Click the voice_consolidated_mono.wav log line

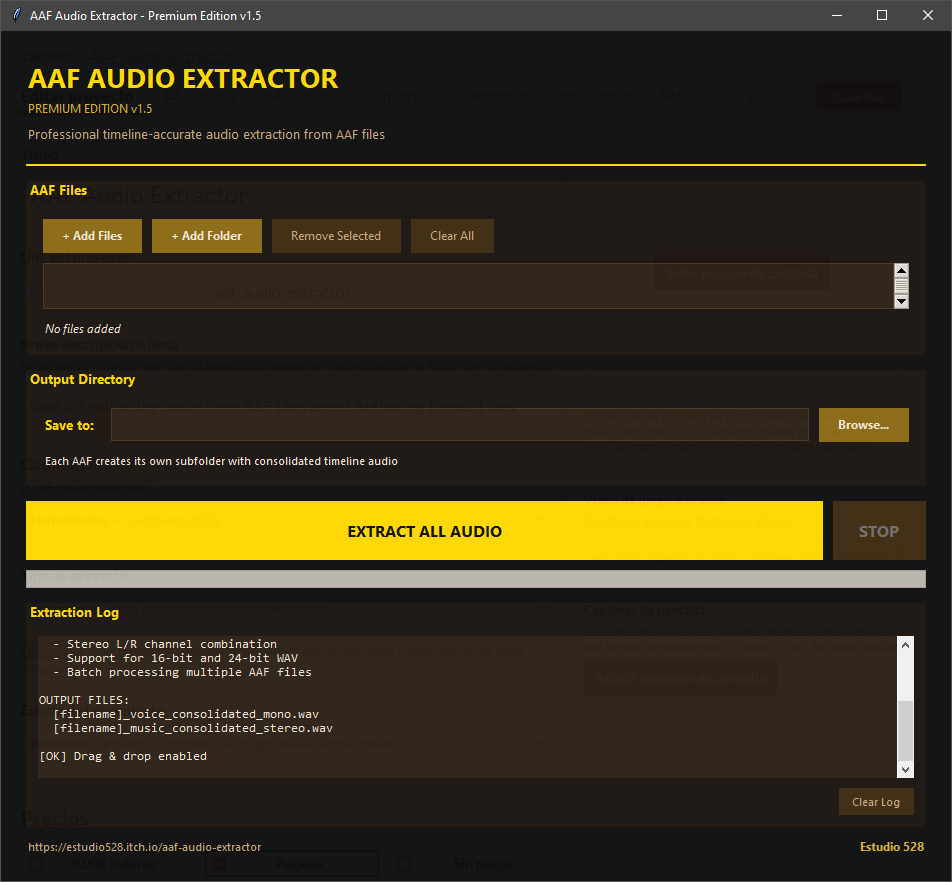[186, 714]
